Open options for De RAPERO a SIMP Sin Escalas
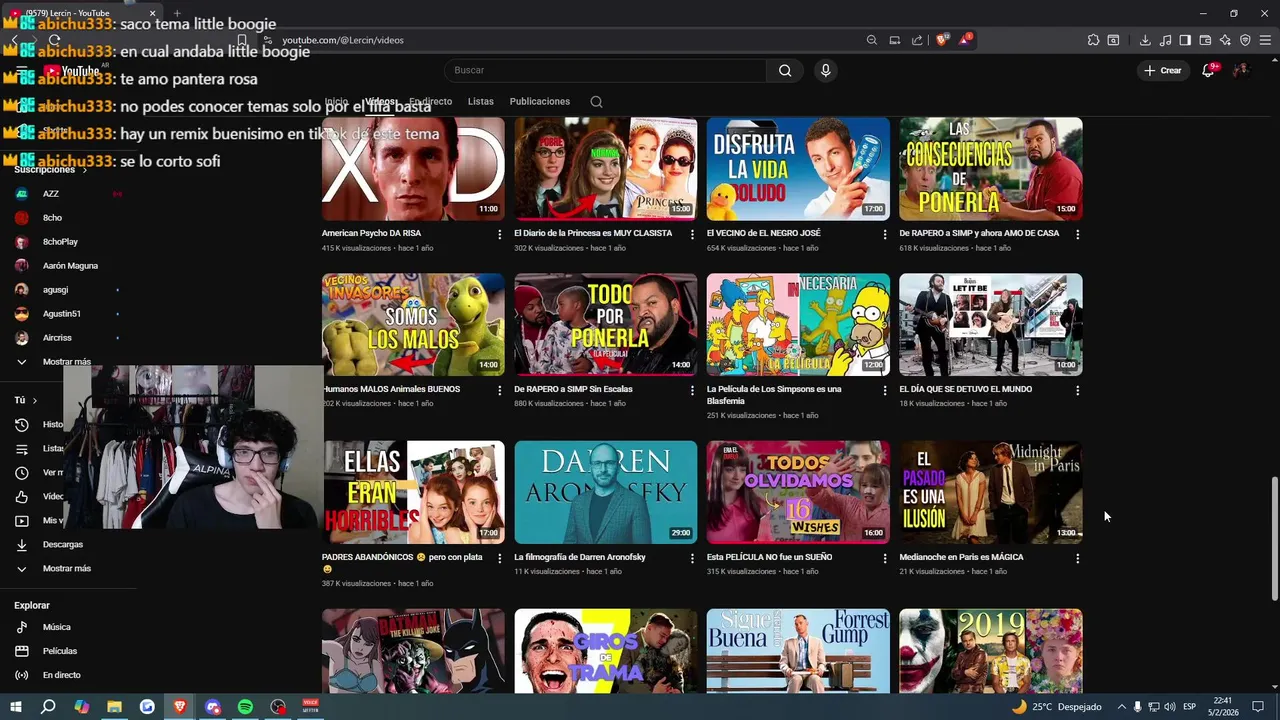Image resolution: width=1280 pixels, height=720 pixels. [x=692, y=390]
